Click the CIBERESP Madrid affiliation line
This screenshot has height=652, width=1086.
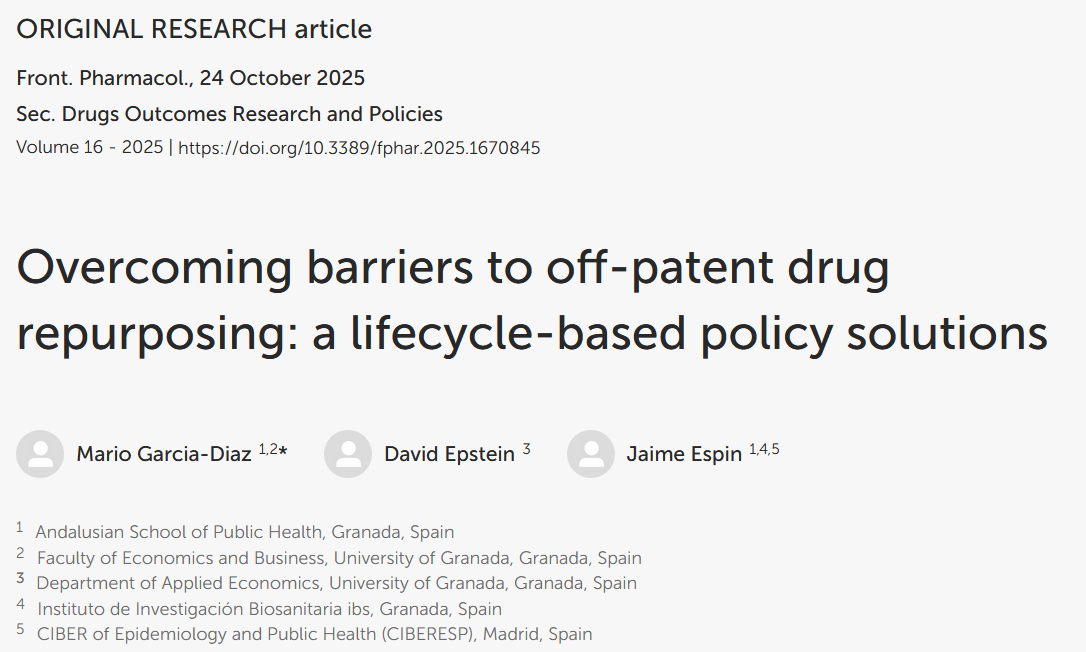[314, 634]
